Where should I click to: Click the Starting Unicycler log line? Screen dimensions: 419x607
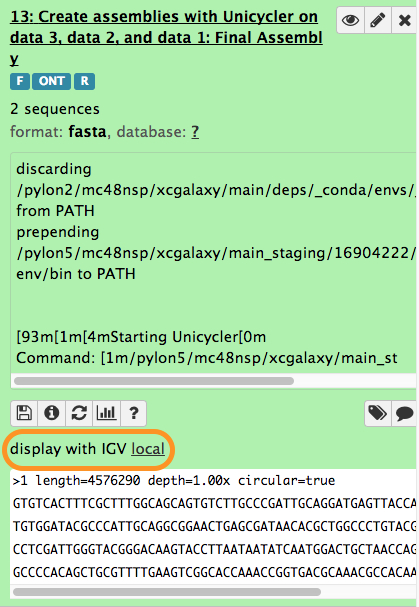141,337
